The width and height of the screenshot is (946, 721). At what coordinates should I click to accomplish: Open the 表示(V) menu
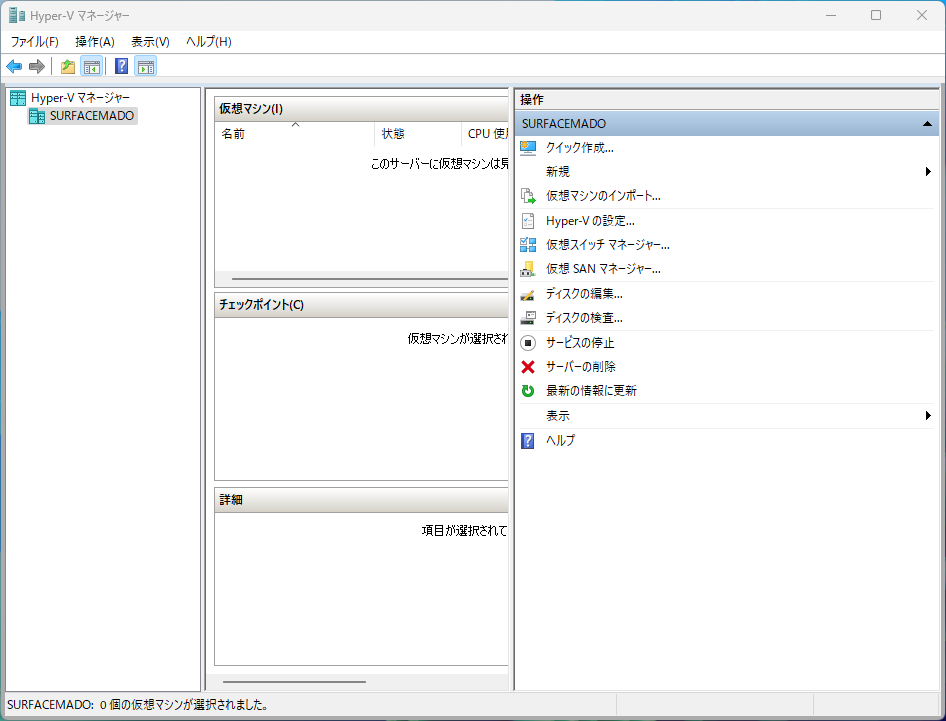[x=150, y=41]
